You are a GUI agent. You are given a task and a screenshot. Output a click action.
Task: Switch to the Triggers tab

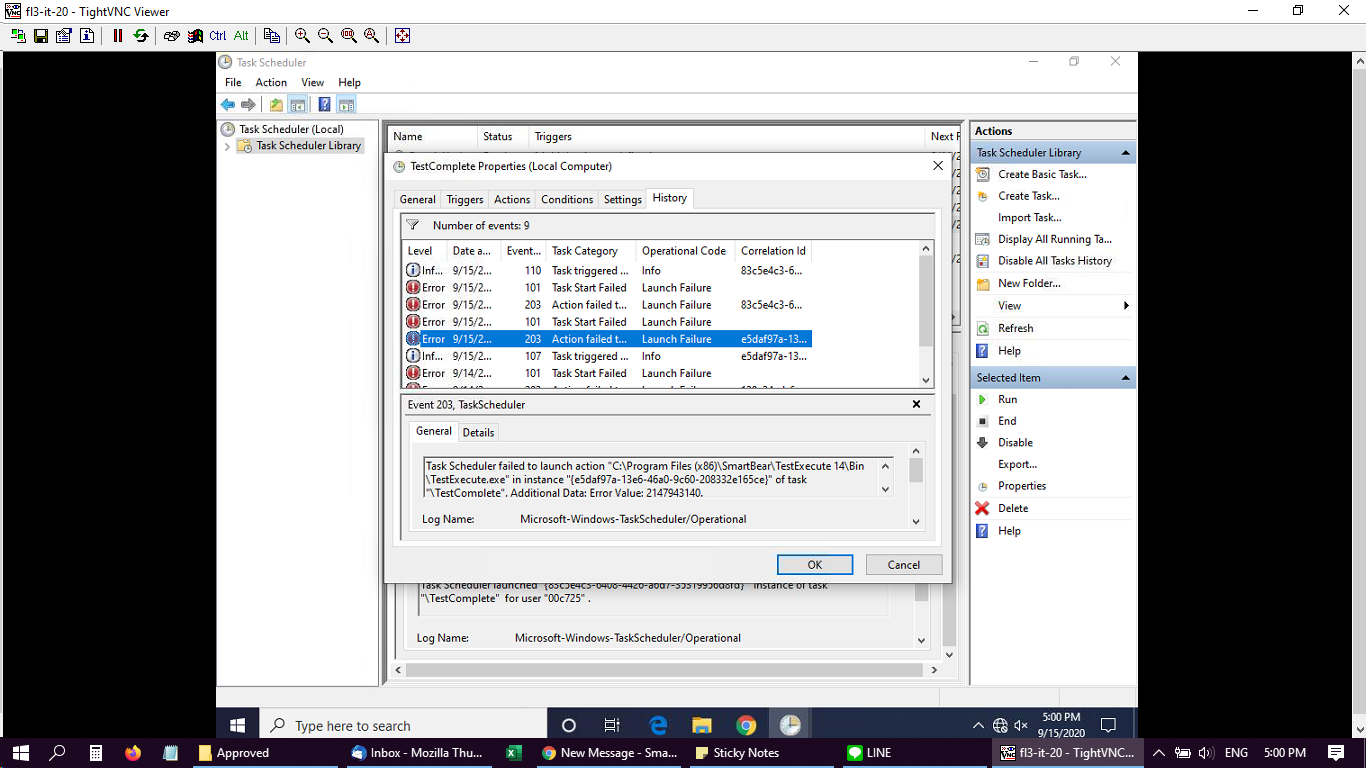pos(464,199)
